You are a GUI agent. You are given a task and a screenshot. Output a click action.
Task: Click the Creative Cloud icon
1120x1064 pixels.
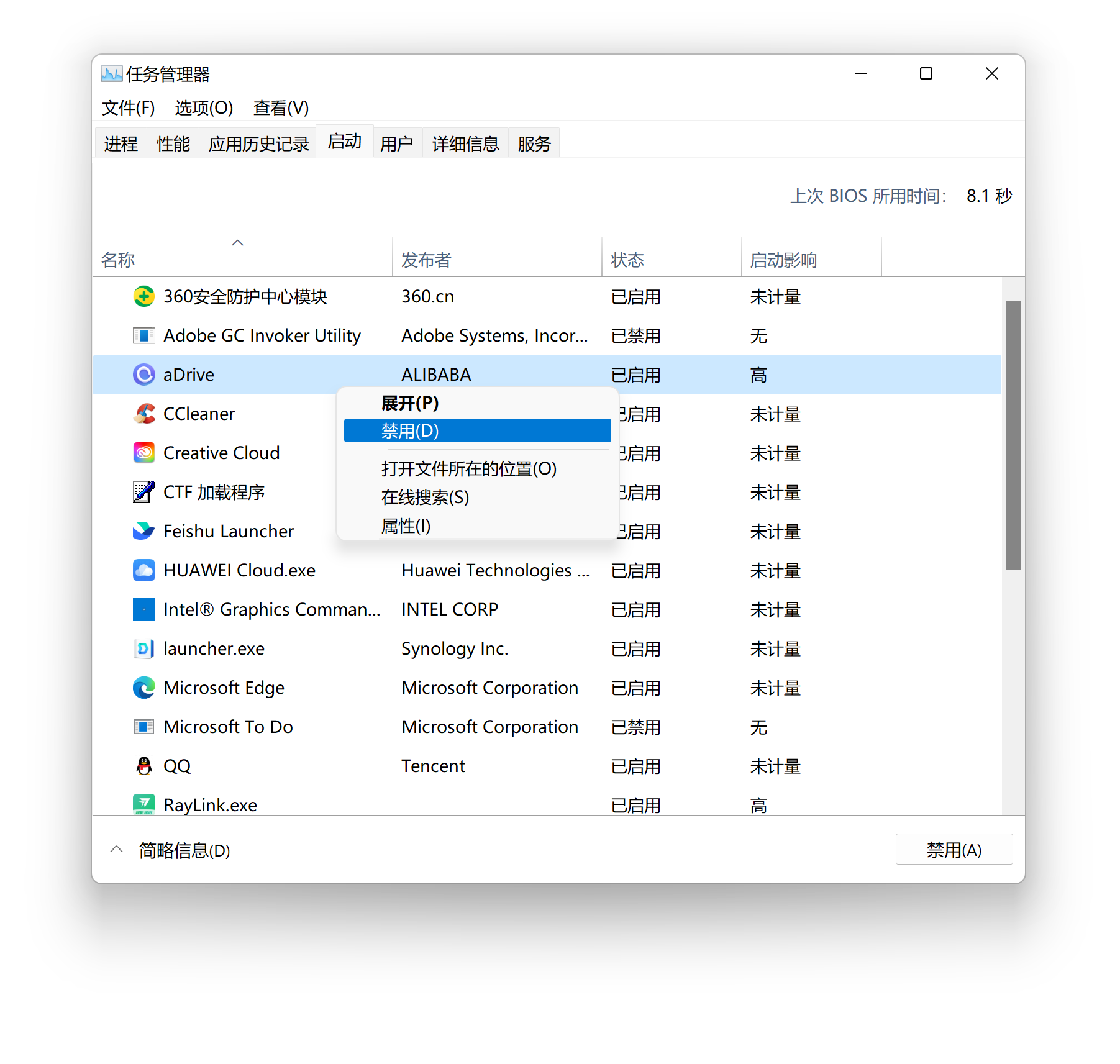144,453
